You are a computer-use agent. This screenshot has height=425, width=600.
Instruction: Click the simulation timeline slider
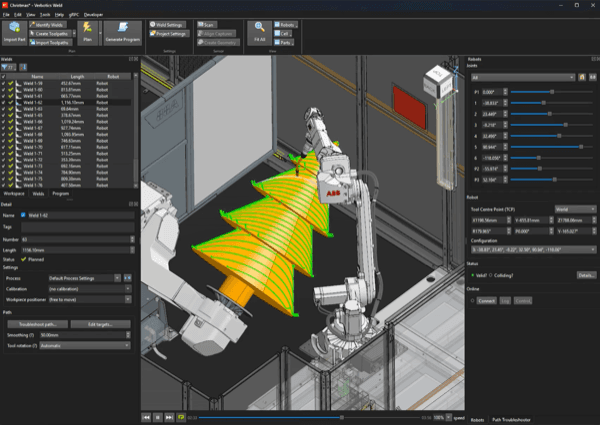click(309, 418)
